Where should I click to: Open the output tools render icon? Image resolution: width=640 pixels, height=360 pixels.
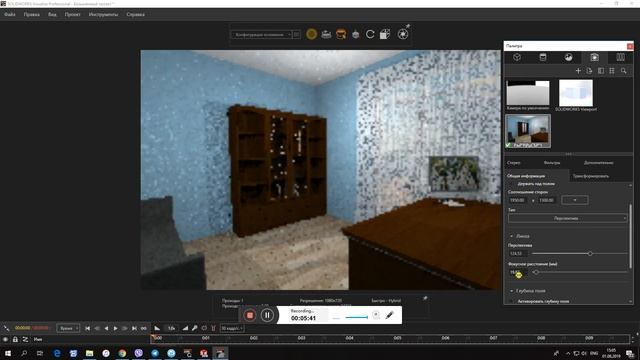385,34
